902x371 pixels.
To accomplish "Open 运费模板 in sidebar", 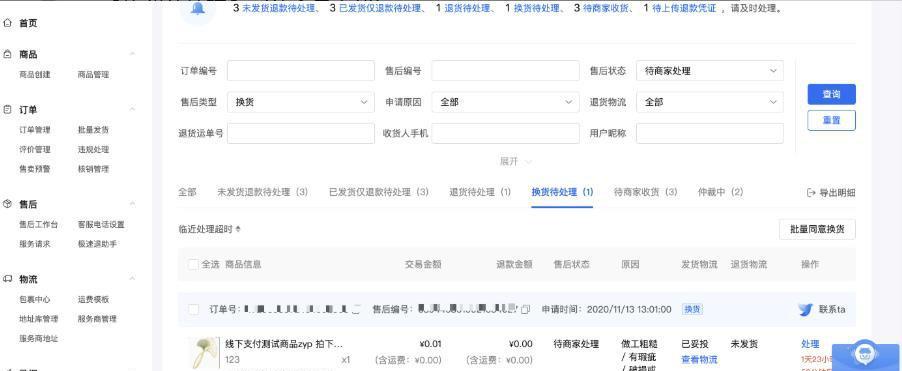I will (x=93, y=299).
